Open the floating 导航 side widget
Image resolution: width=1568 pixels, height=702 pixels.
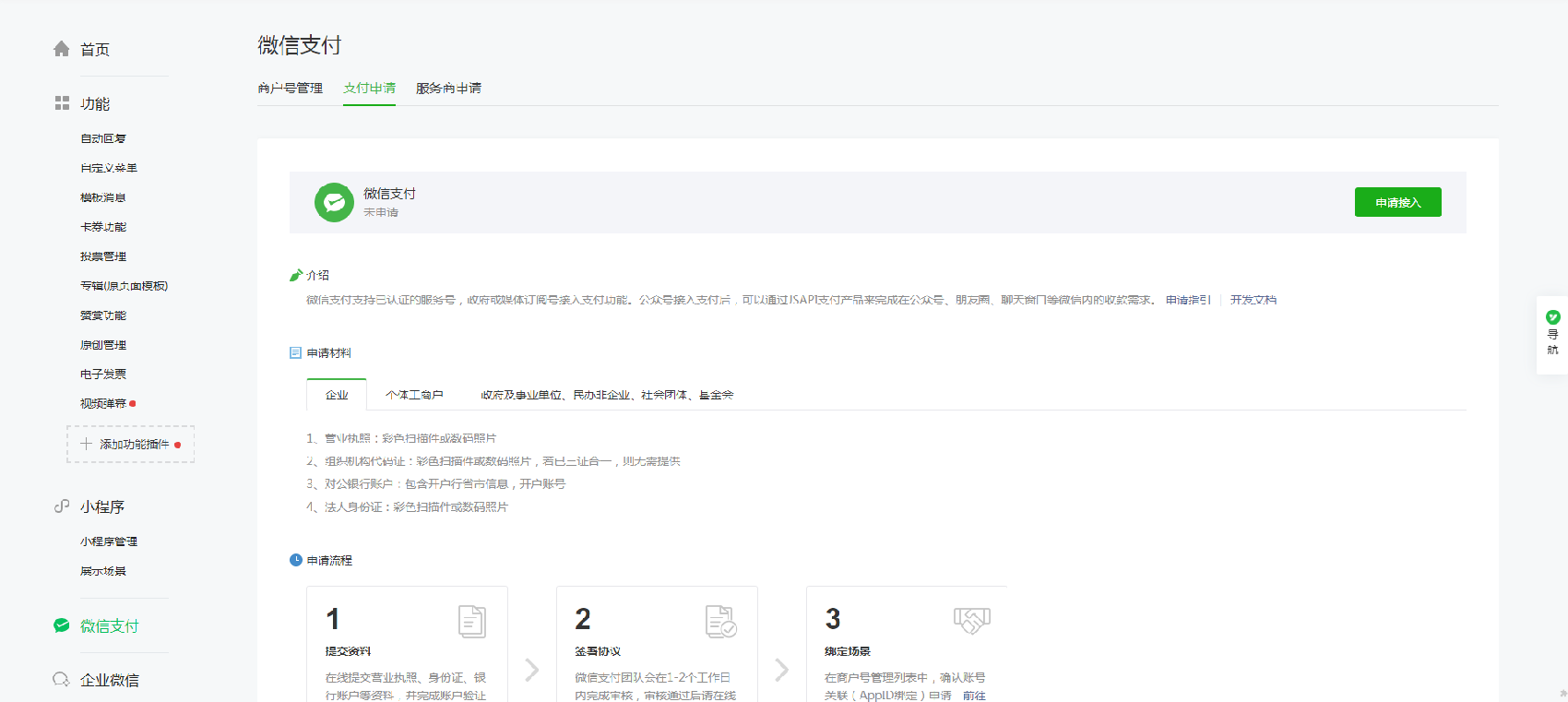(x=1552, y=335)
